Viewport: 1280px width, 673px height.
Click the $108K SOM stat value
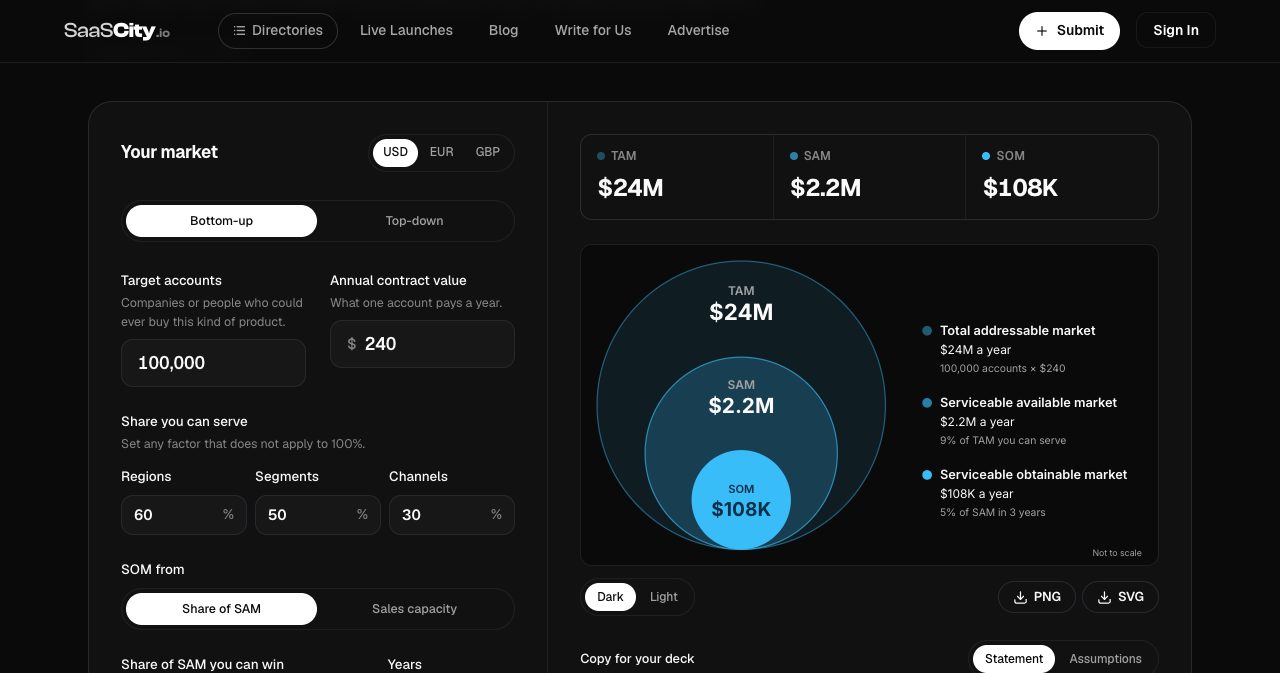pyautogui.click(x=1020, y=188)
